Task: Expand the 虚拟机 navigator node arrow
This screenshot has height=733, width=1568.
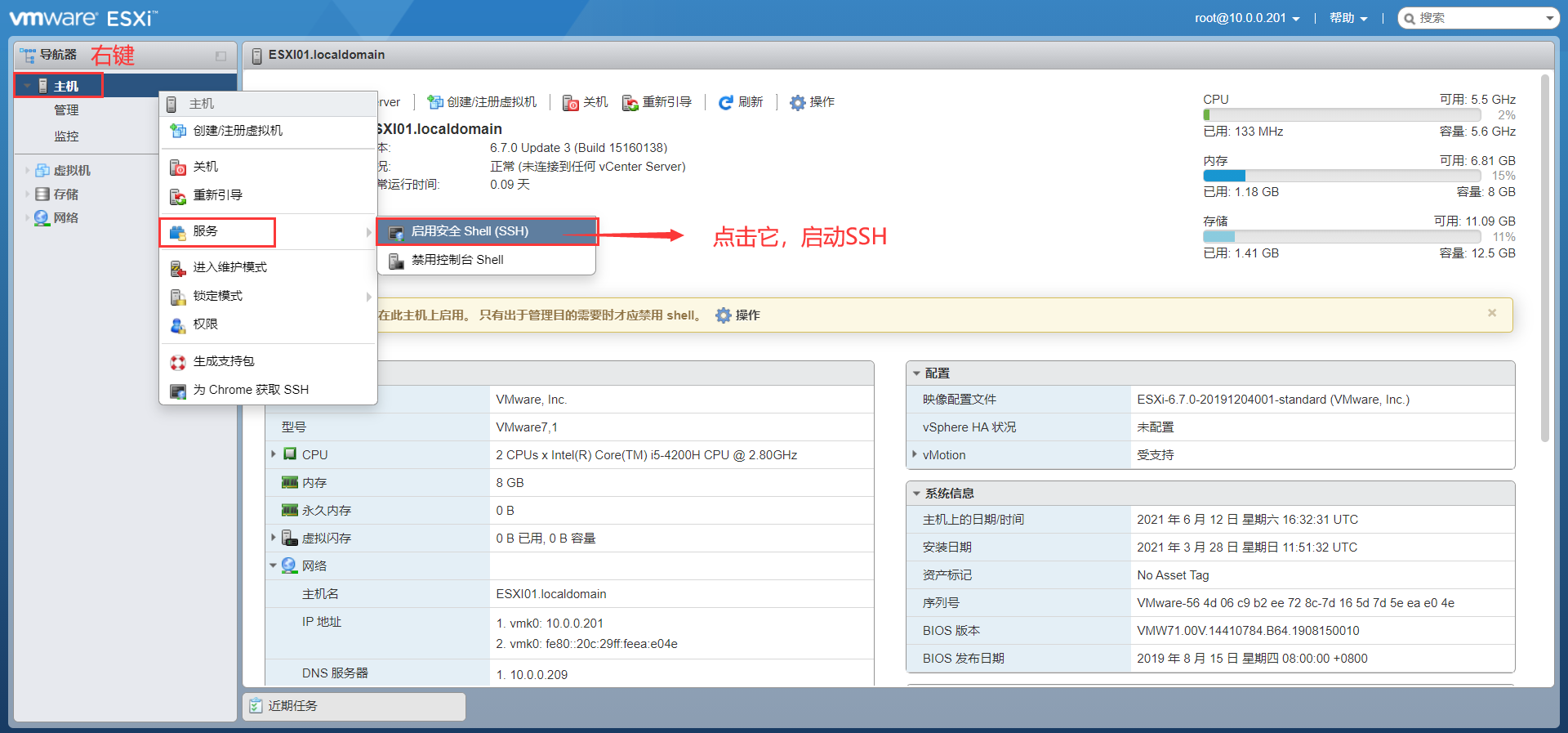Action: pos(27,170)
